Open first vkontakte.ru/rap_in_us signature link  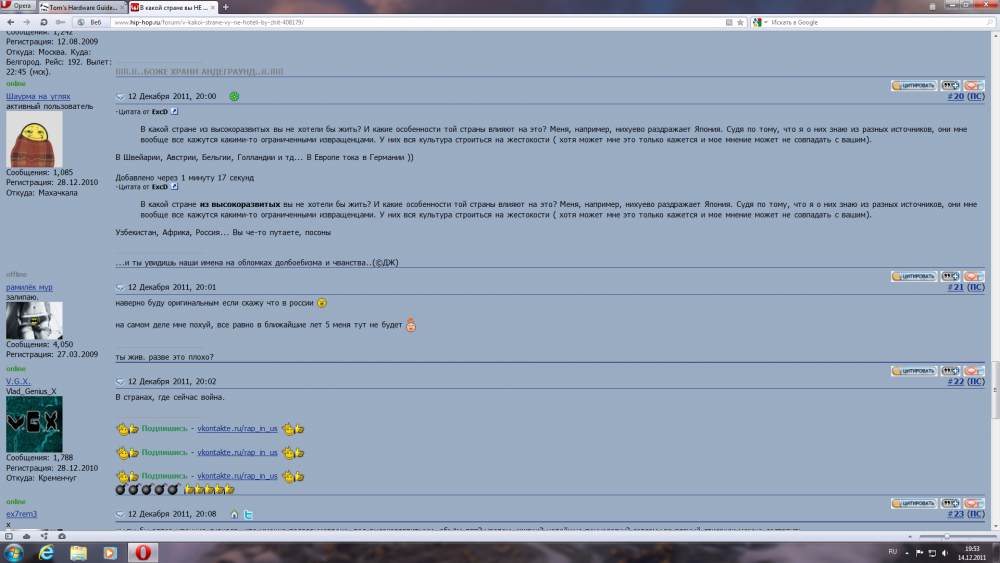pyautogui.click(x=237, y=428)
